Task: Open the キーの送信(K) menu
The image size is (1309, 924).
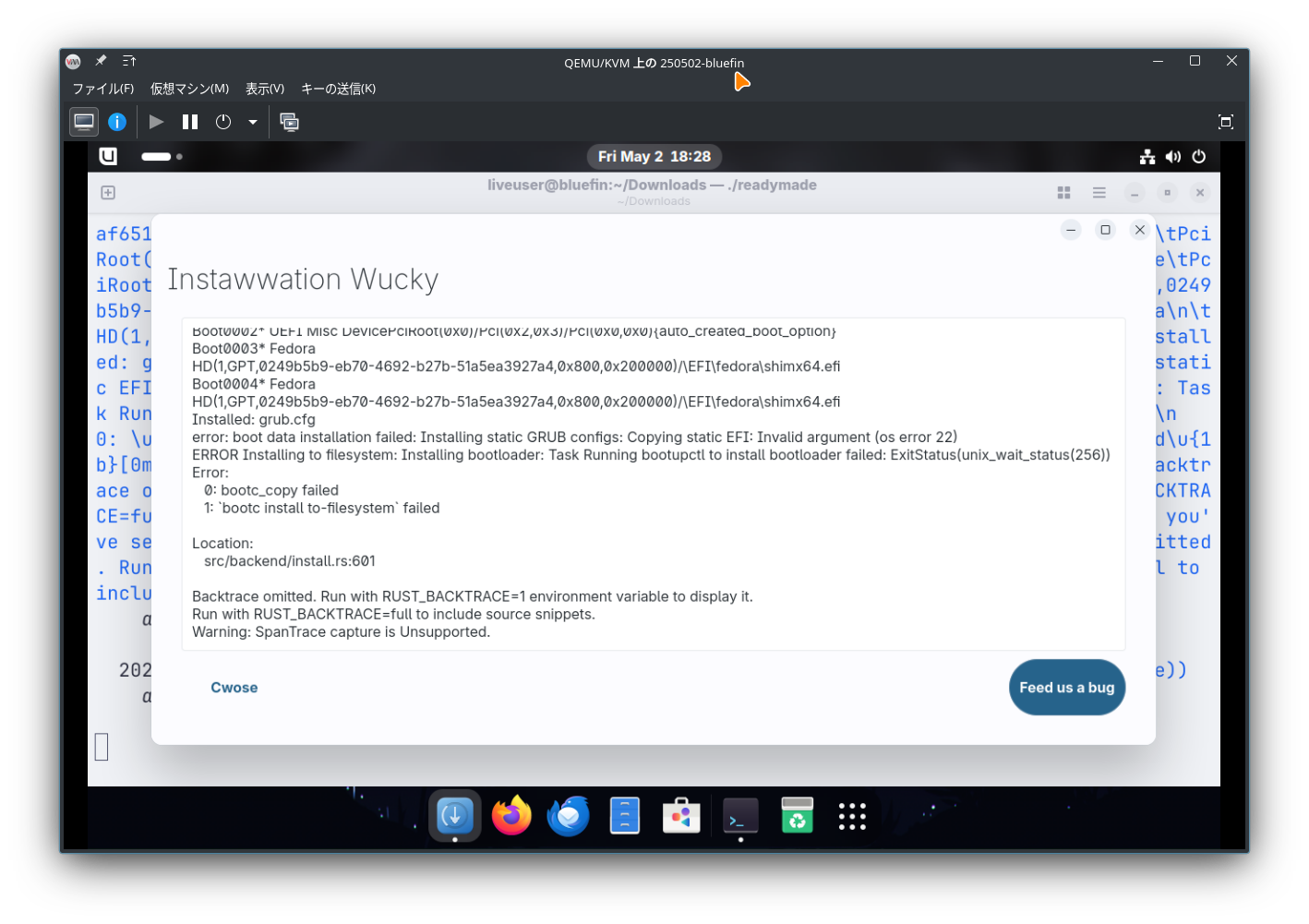Action: [338, 89]
